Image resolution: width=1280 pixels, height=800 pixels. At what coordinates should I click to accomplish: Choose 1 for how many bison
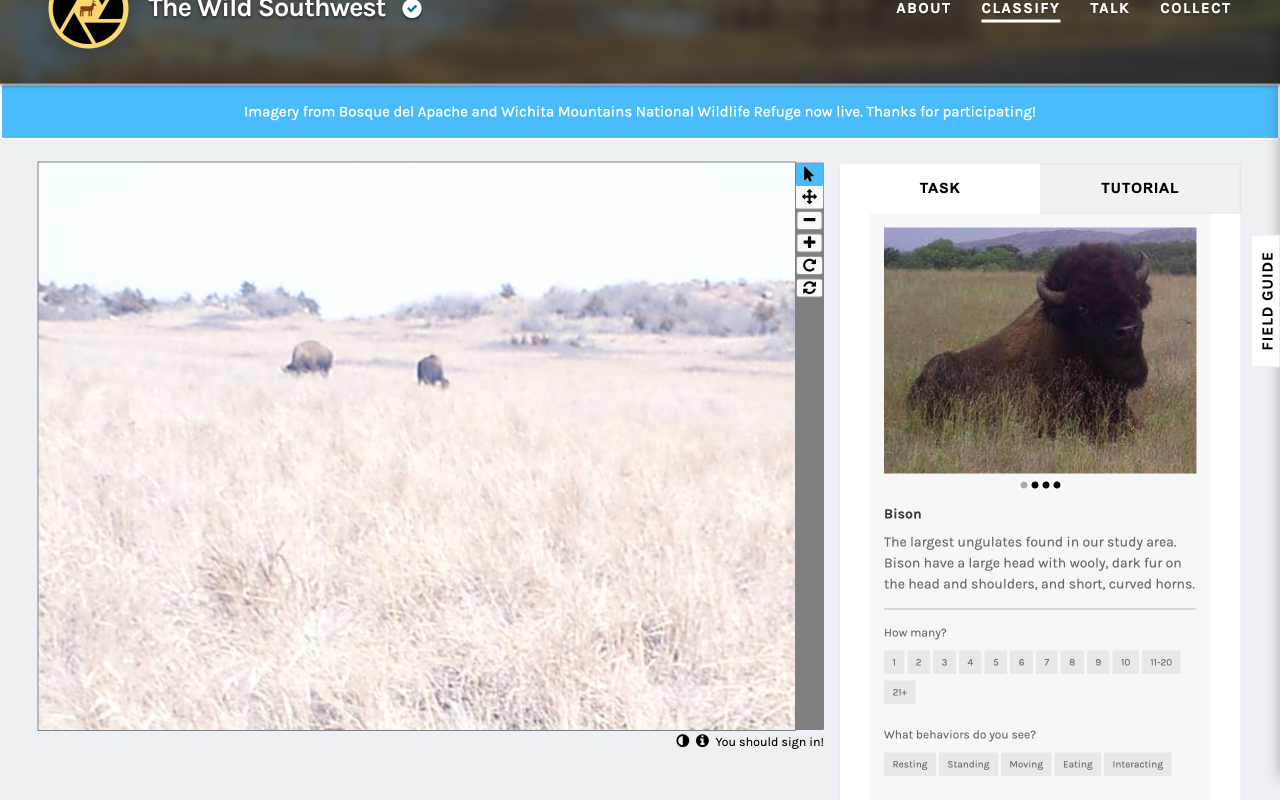pyautogui.click(x=894, y=662)
